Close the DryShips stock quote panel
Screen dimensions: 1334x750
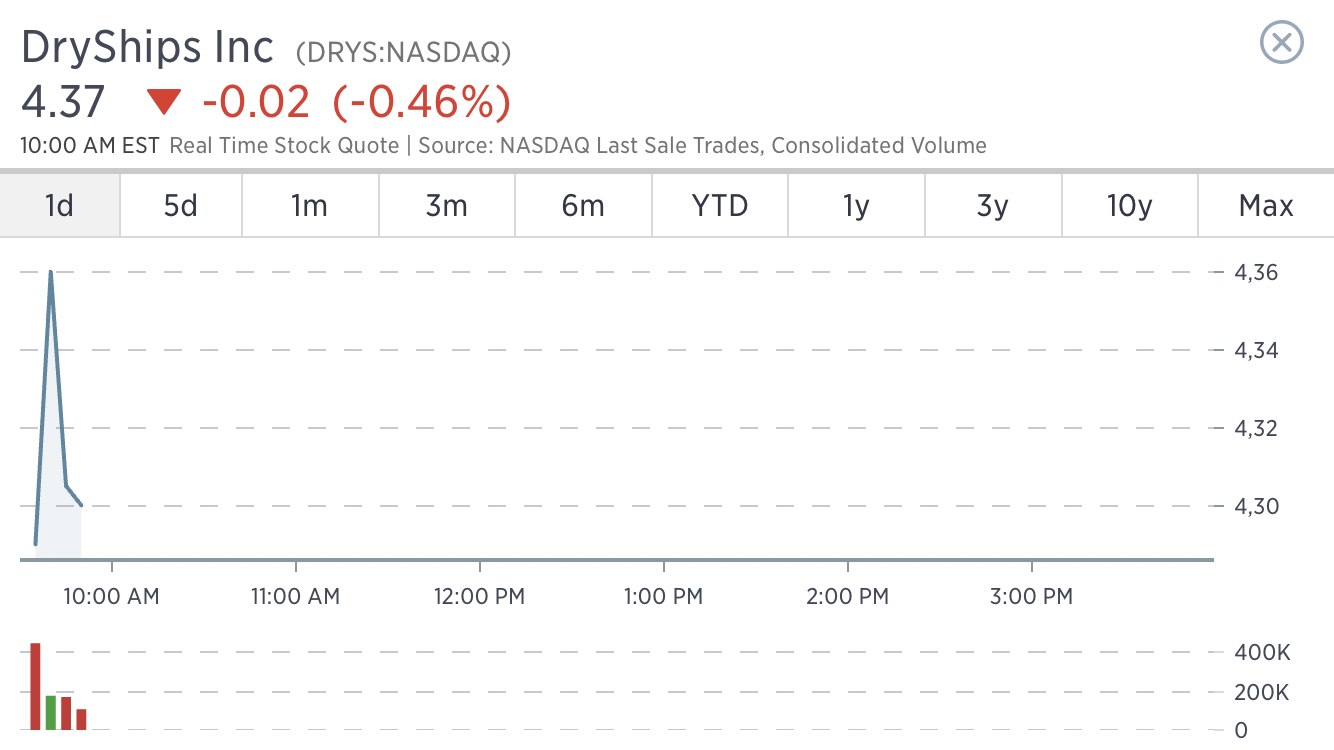1282,43
